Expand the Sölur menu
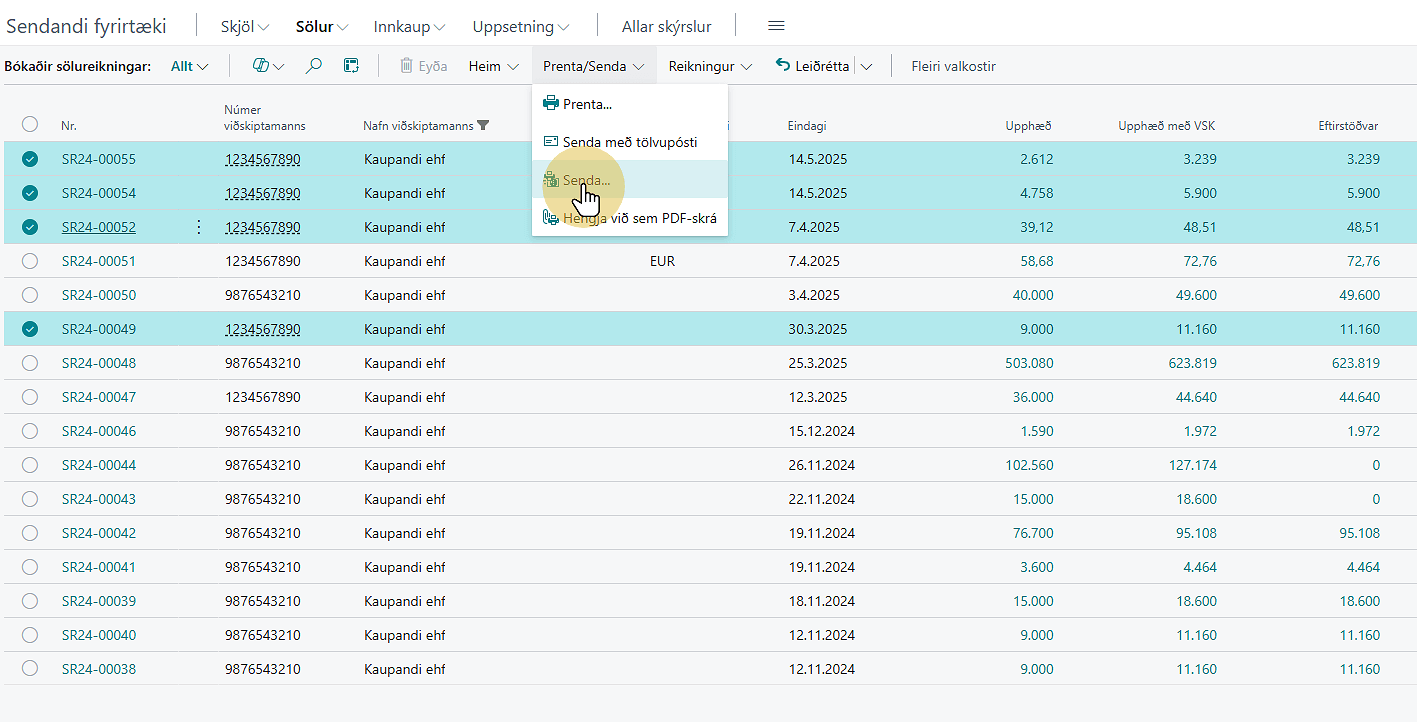The width and height of the screenshot is (1417, 722). point(322,27)
